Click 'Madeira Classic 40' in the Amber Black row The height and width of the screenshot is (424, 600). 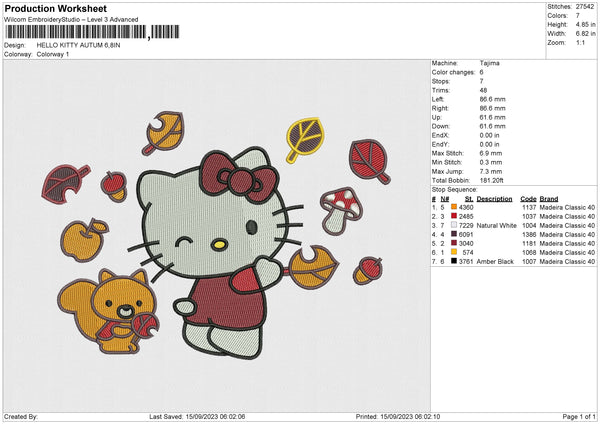point(567,261)
